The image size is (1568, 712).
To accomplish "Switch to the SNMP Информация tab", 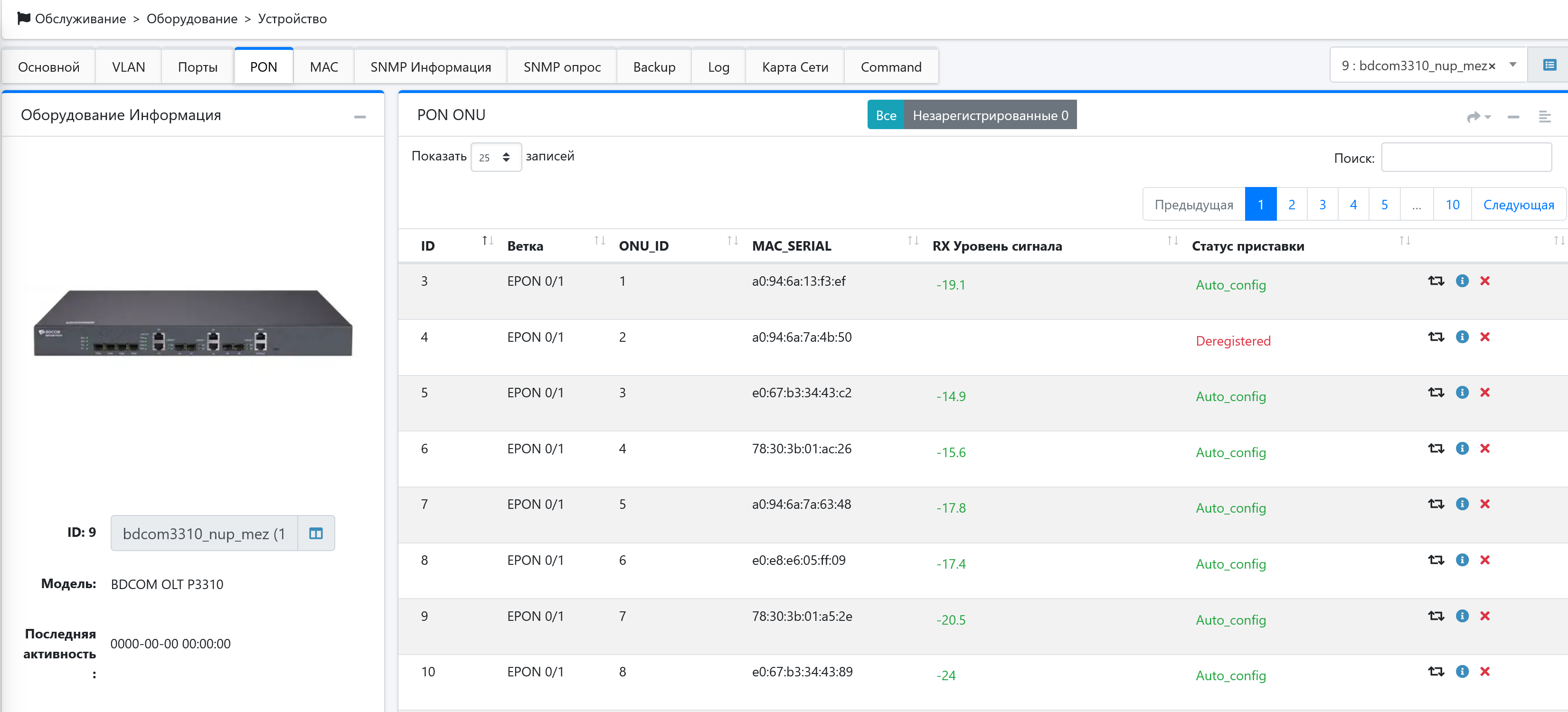I will [430, 67].
